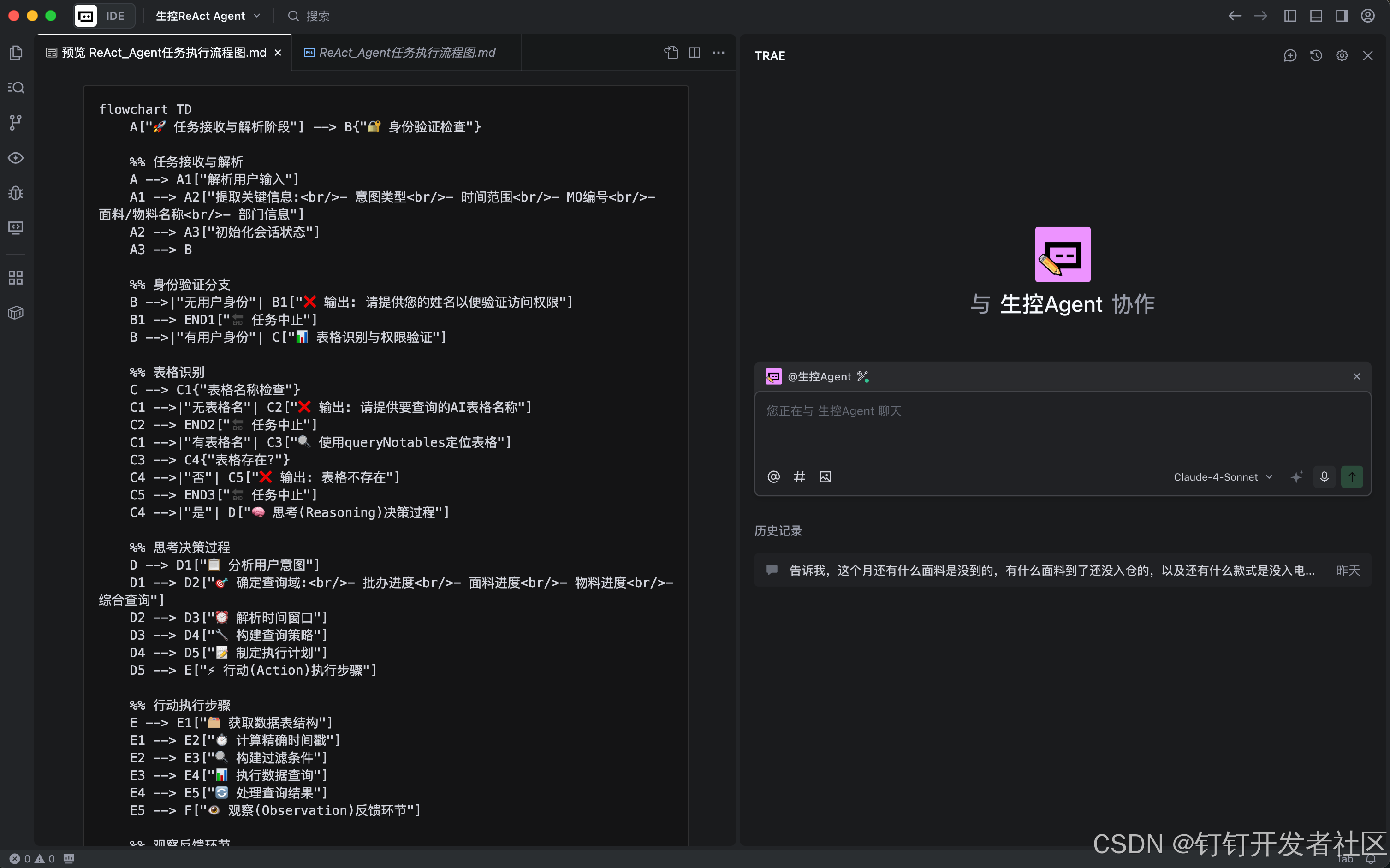The image size is (1390, 868).
Task: Open Source Control branch icon in sidebar
Action: click(16, 122)
